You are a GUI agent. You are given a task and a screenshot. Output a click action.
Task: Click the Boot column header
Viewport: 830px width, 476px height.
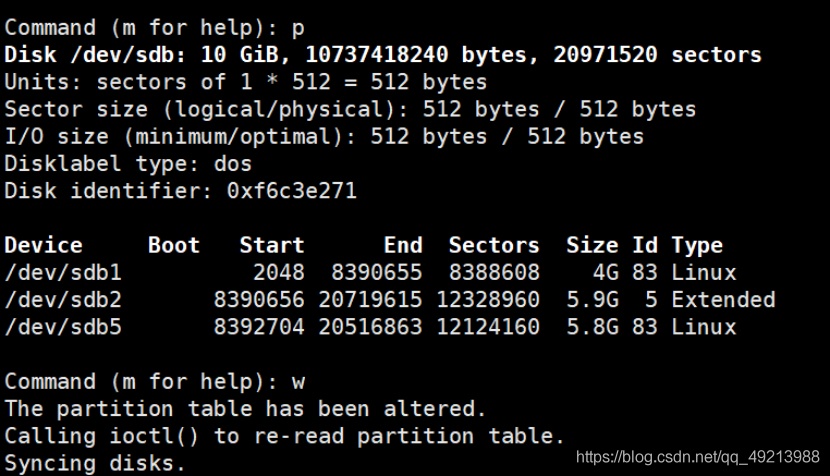(174, 245)
